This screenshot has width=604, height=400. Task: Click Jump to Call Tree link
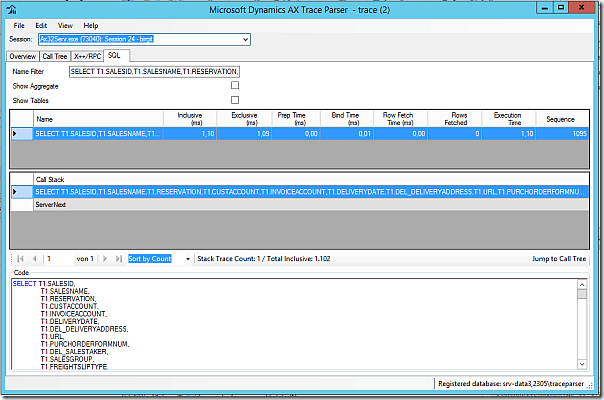tap(559, 259)
